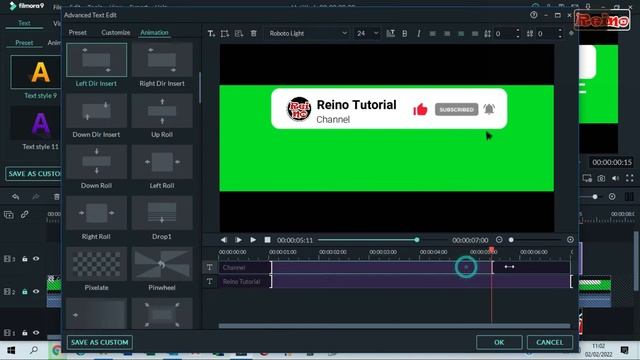Select the Channel text track clip
640x360 pixels.
coord(382,267)
